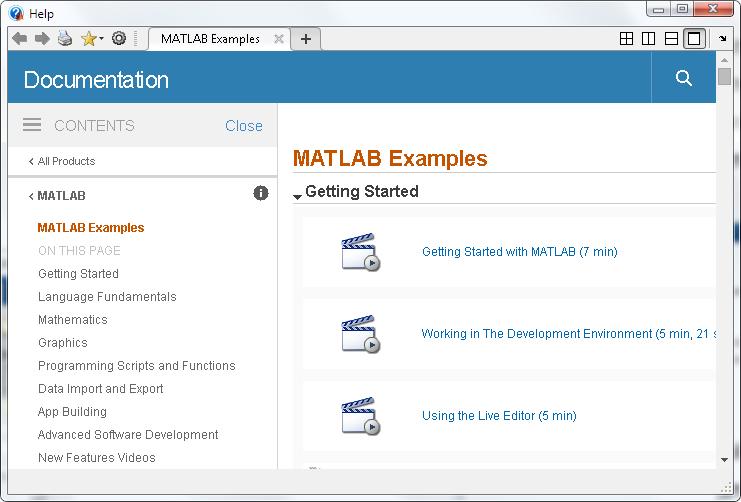Viewport: 741px width, 502px height.
Task: Switch to single pane layout
Action: (694, 38)
